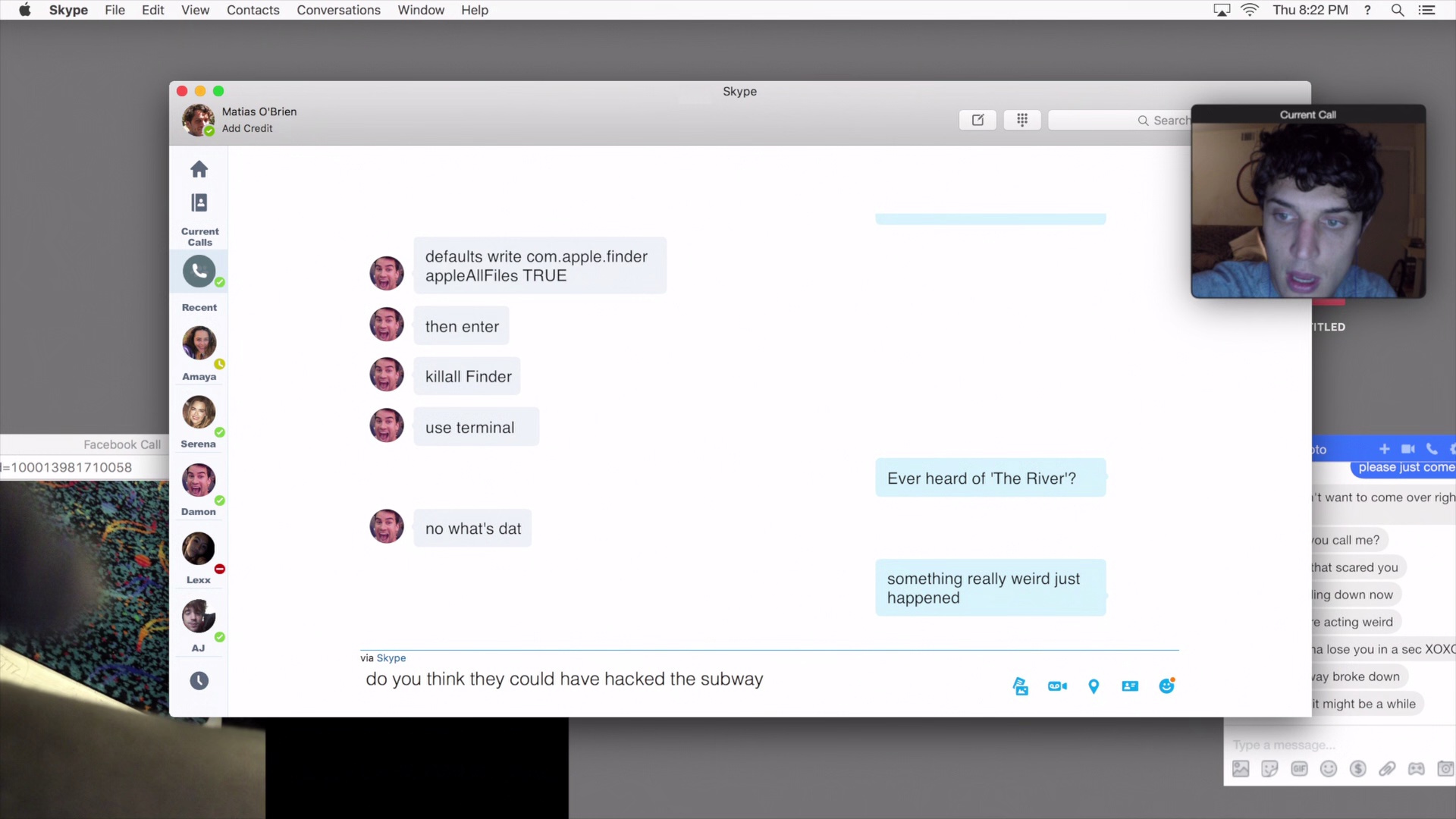Click the Skype search field

1119,120
